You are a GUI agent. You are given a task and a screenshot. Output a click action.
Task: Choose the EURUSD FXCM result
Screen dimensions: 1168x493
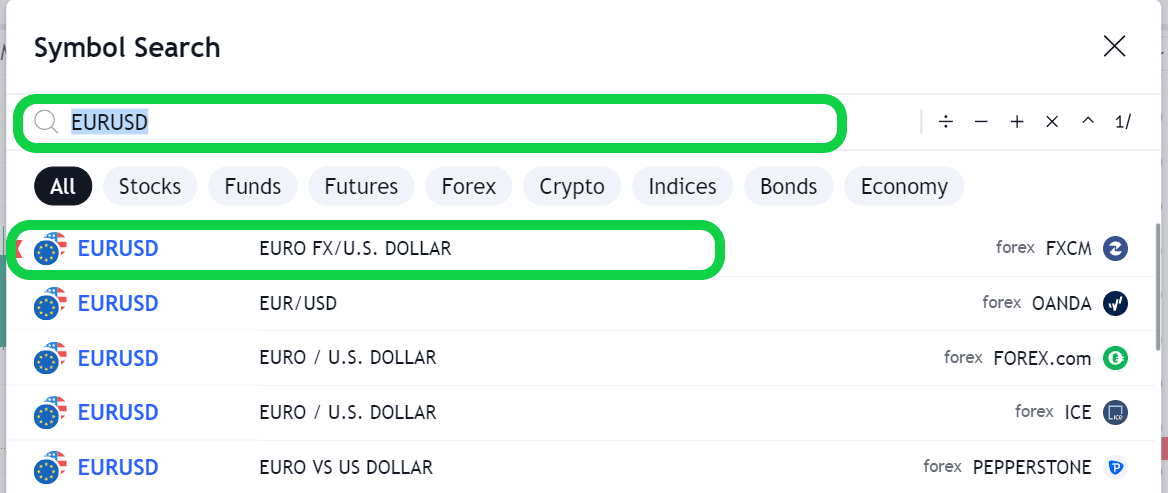(x=355, y=249)
